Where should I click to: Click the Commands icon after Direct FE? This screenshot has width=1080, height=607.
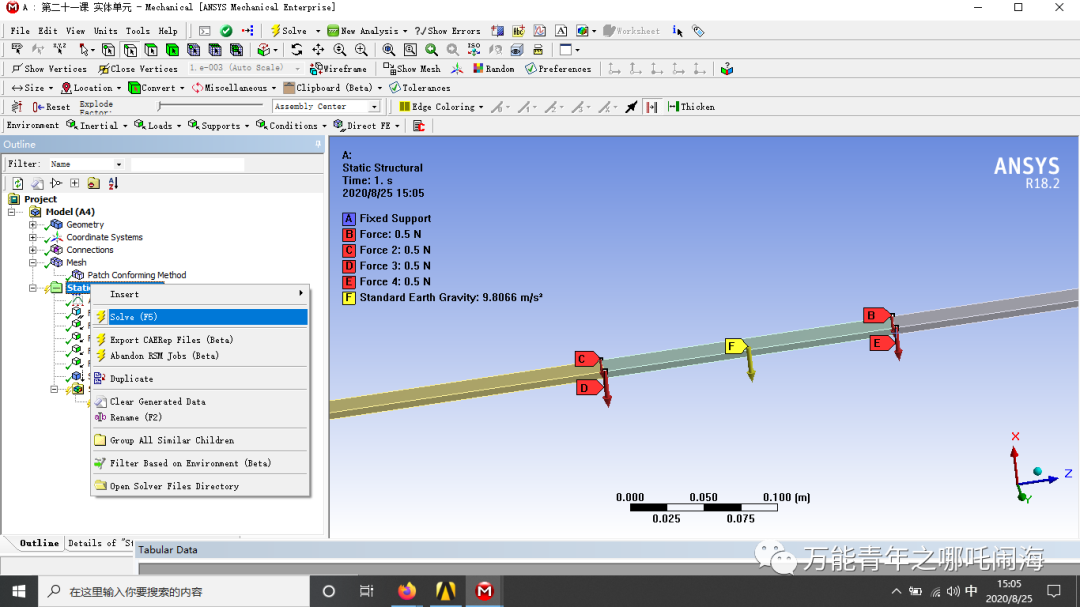pyautogui.click(x=419, y=125)
